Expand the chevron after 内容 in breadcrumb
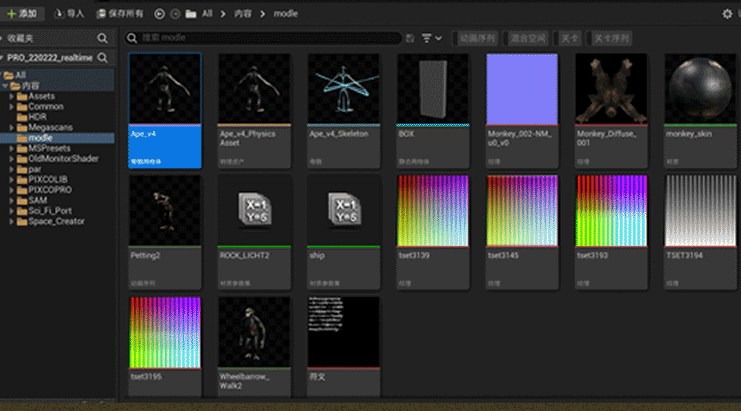 (x=263, y=14)
